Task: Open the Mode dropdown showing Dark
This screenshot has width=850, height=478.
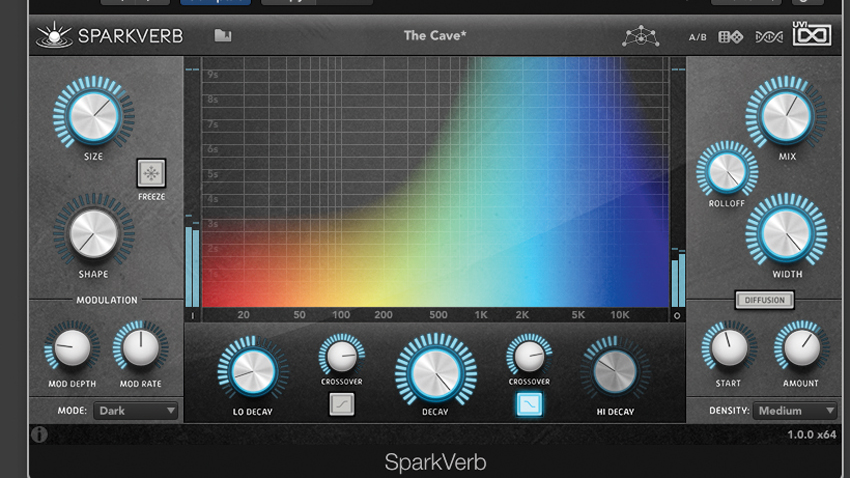Action: click(136, 411)
